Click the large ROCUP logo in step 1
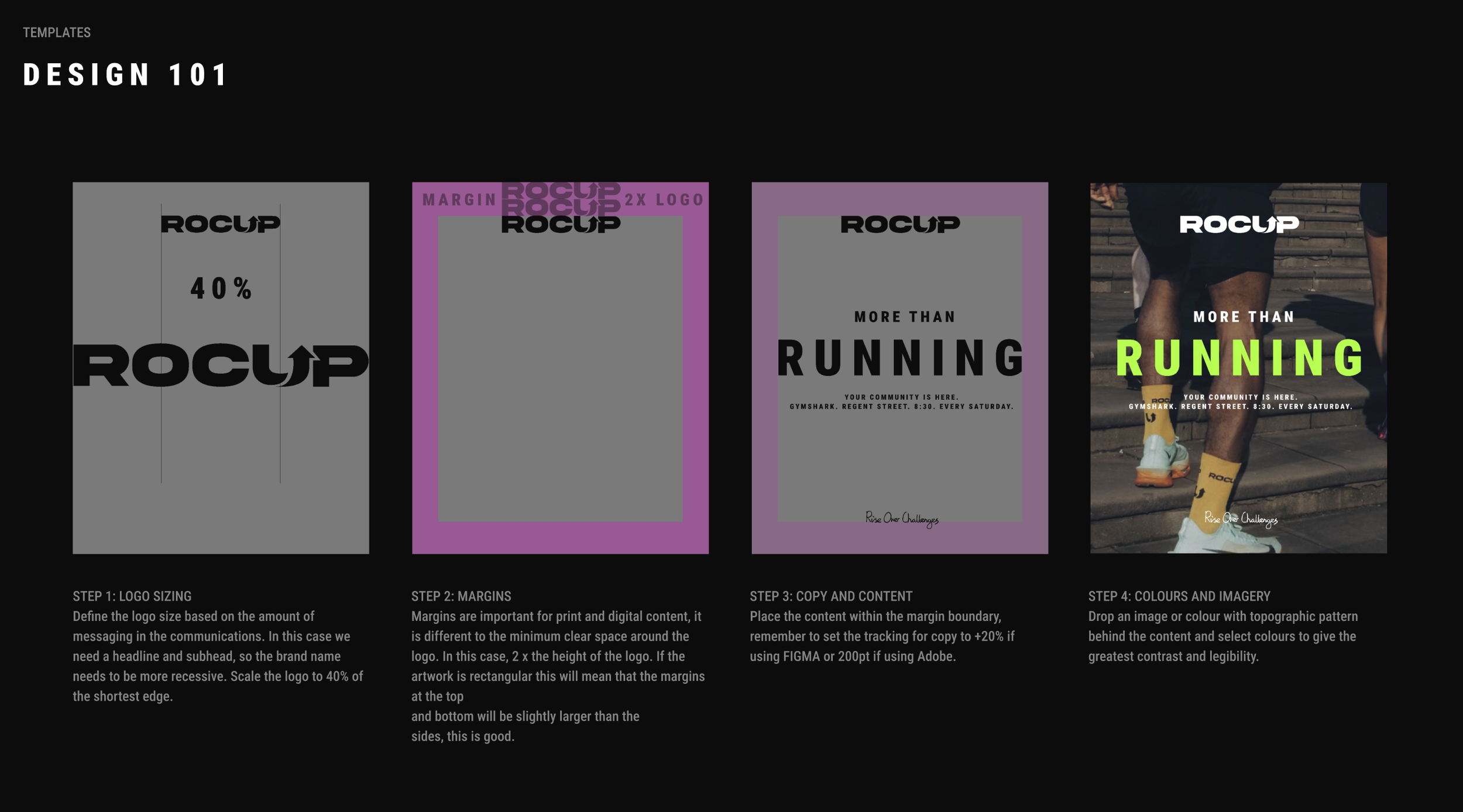 click(x=221, y=365)
